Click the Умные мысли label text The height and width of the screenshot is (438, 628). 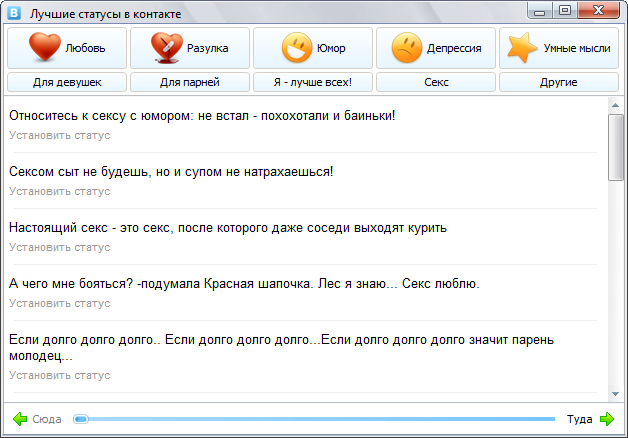click(x=577, y=48)
